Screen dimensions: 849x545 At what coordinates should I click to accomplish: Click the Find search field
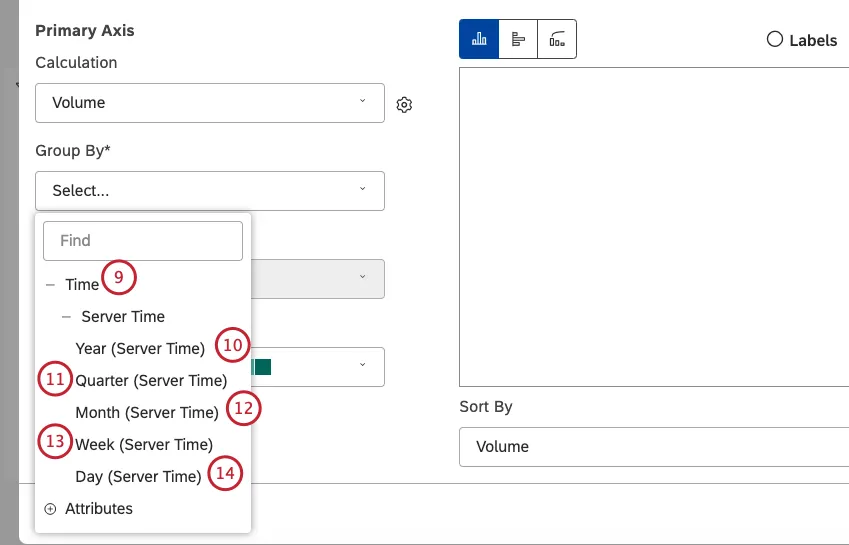(143, 241)
